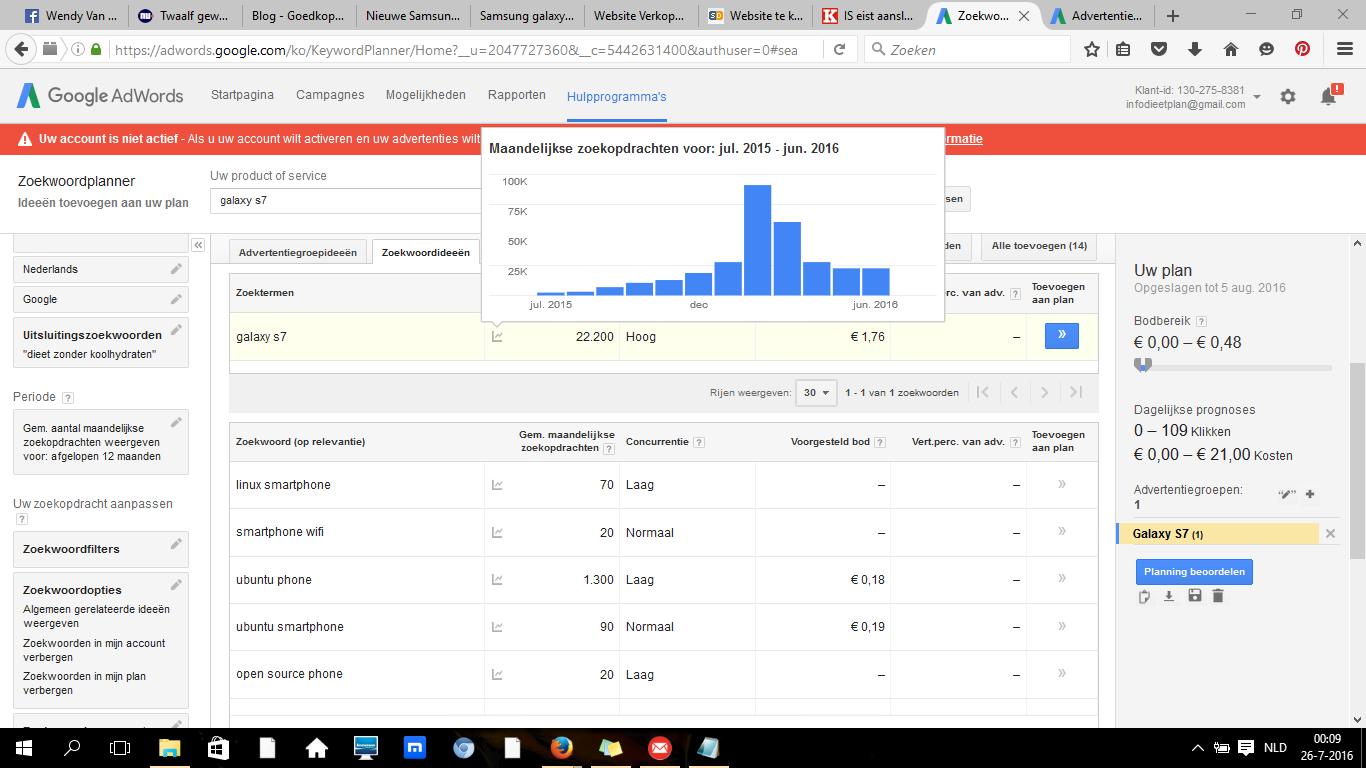
Task: Edit the Periode date range pencil
Action: click(176, 423)
